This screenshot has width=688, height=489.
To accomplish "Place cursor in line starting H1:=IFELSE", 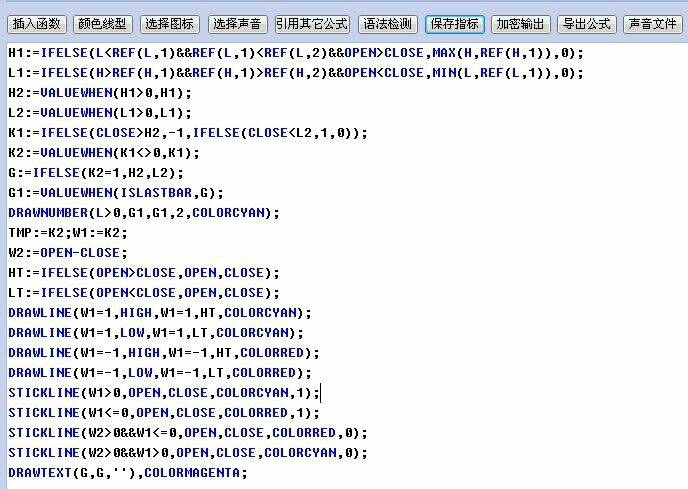I will click(296, 53).
